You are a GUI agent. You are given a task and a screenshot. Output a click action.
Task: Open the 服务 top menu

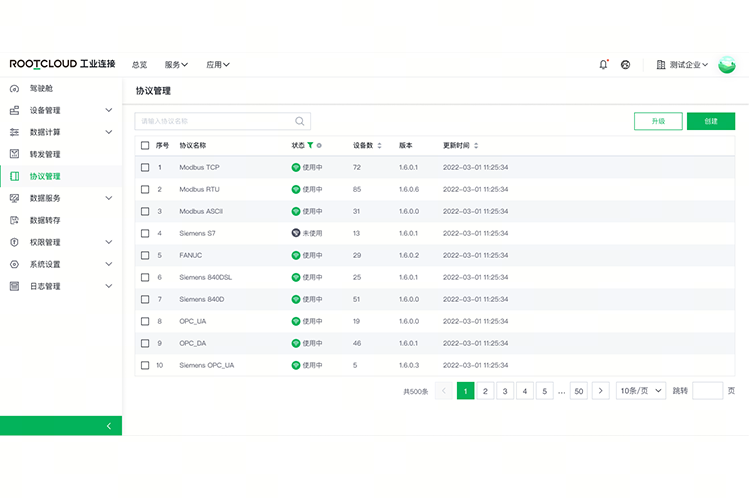pyautogui.click(x=176, y=65)
